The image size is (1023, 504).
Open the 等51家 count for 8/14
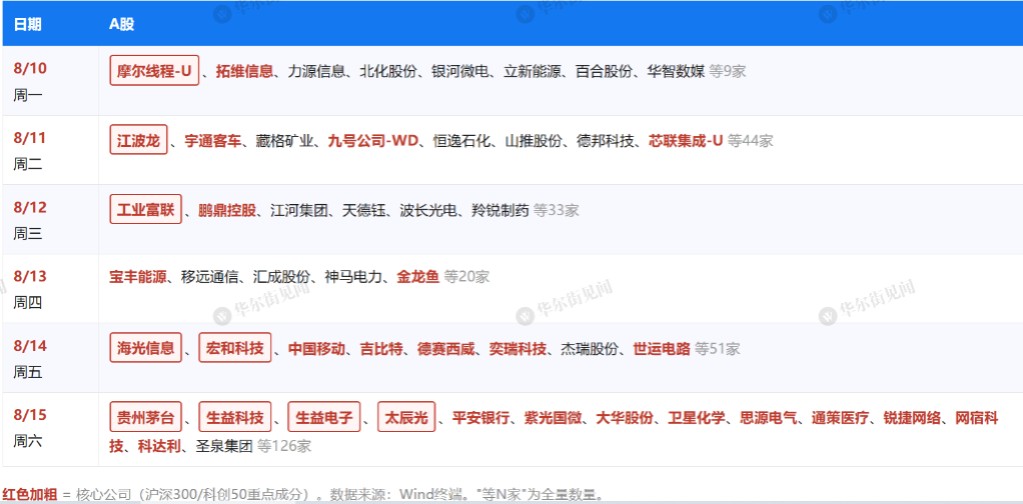718,349
